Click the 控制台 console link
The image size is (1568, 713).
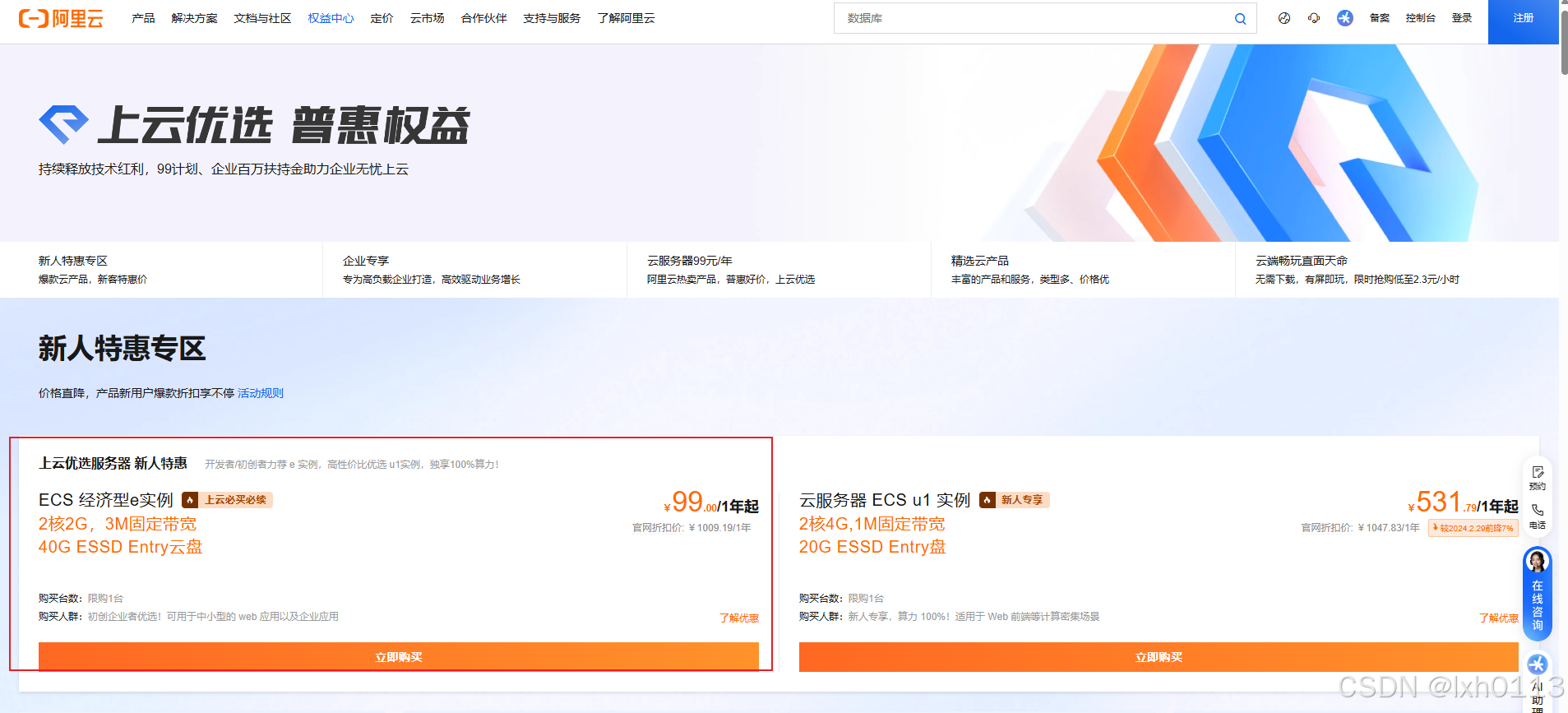tap(1421, 18)
